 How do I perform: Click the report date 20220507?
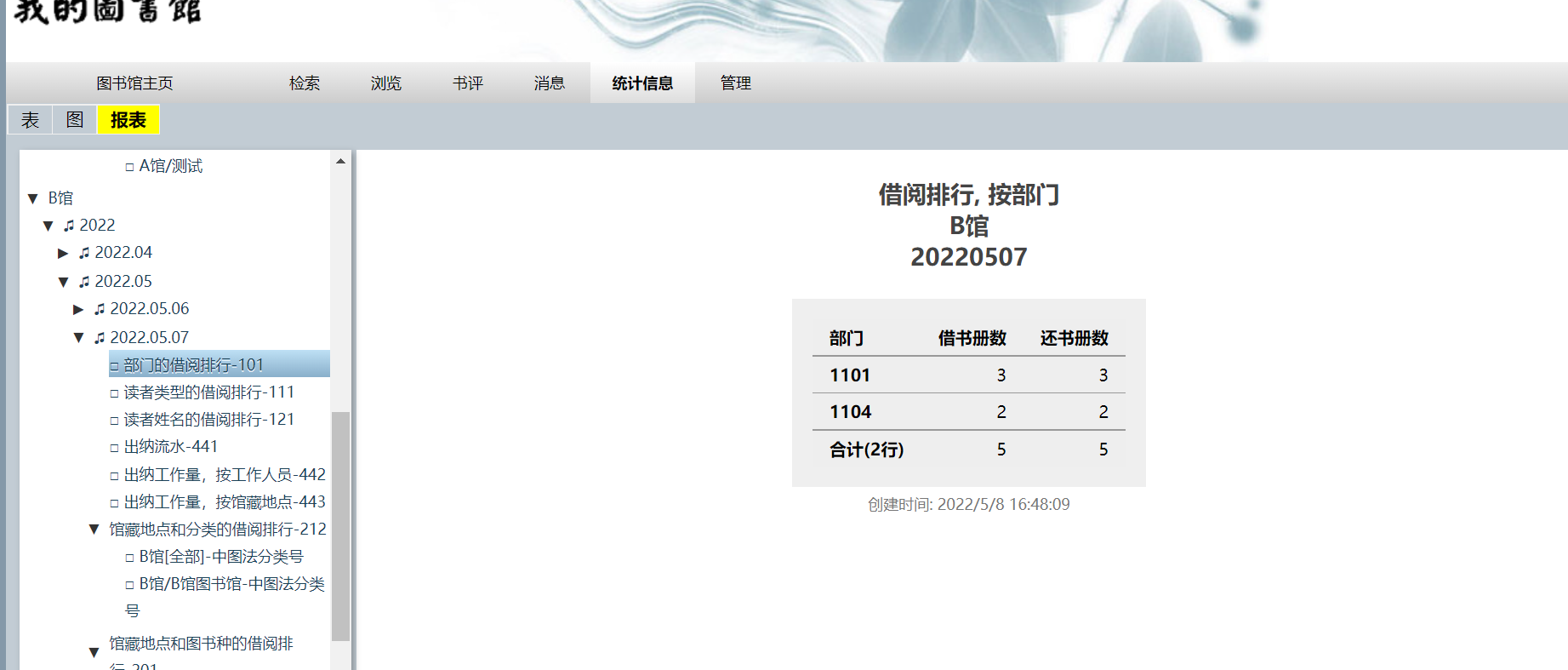[969, 257]
